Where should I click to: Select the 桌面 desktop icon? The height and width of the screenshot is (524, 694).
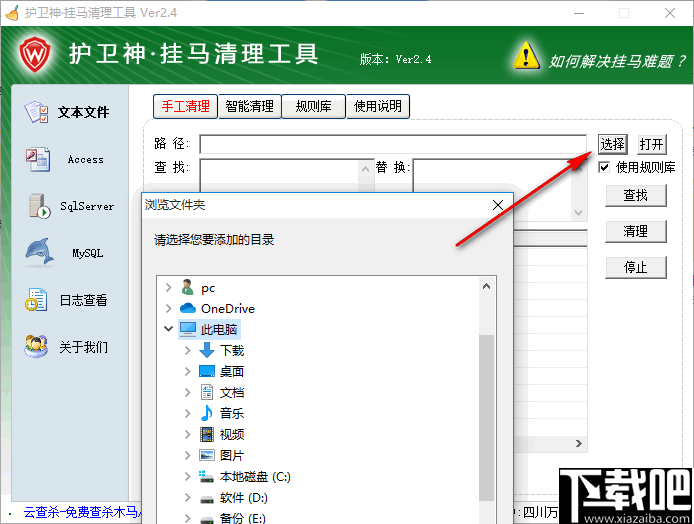[x=207, y=371]
